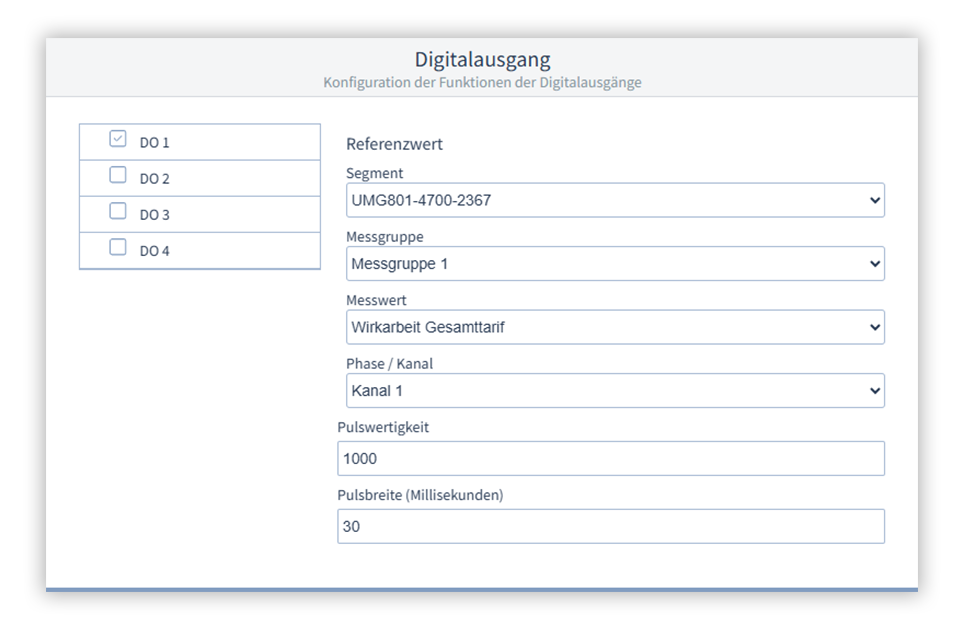Expand the Messgruppe 1 dropdown
This screenshot has width=963, height=630.
tap(600, 264)
